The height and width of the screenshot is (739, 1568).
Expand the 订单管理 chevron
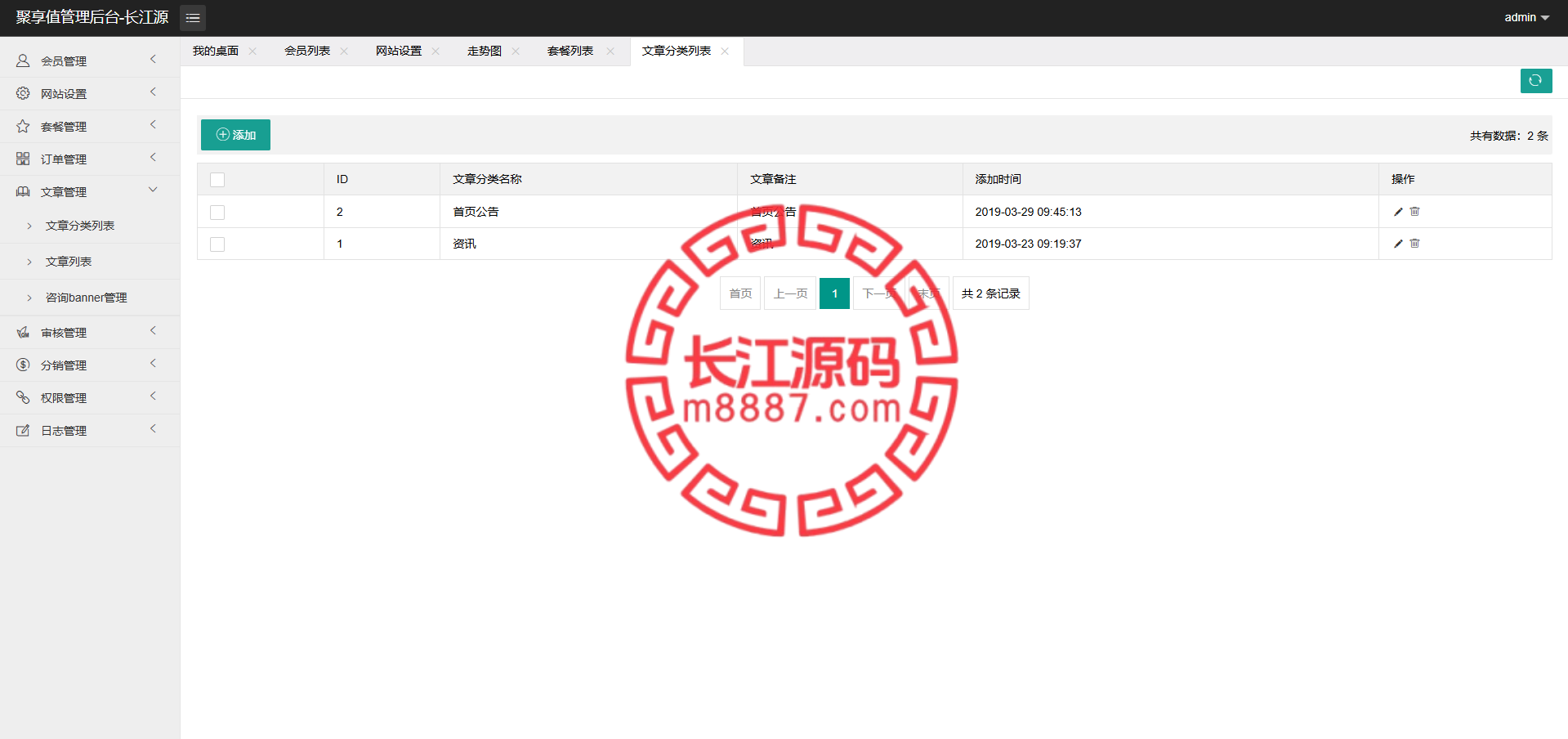[153, 158]
